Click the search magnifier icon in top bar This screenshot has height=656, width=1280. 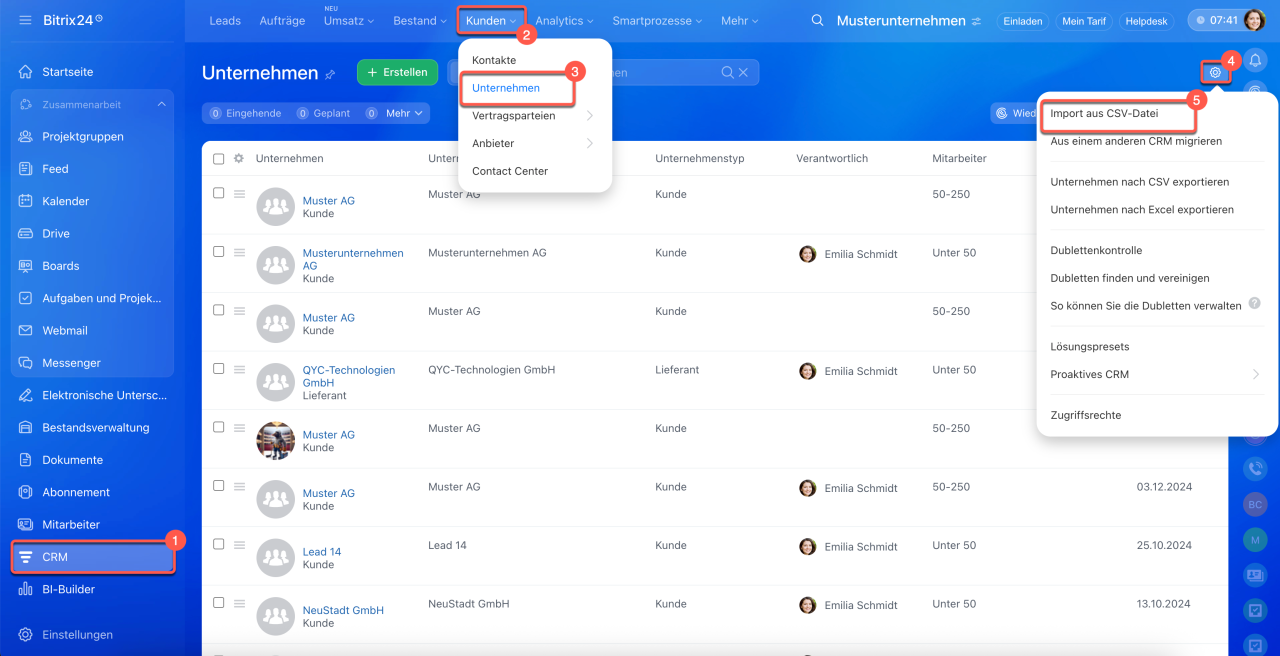(x=818, y=20)
